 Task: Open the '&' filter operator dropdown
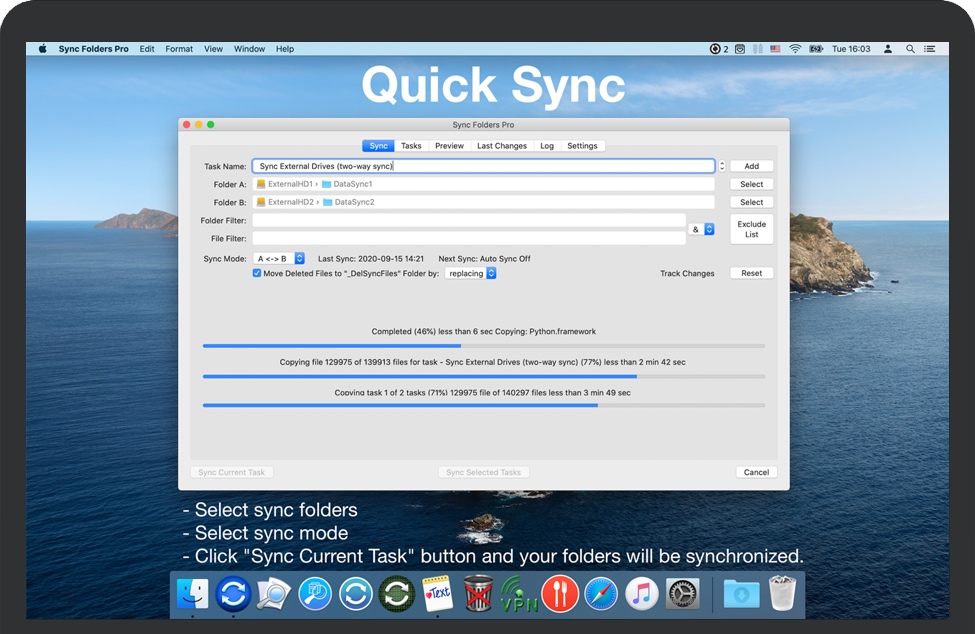pyautogui.click(x=702, y=229)
